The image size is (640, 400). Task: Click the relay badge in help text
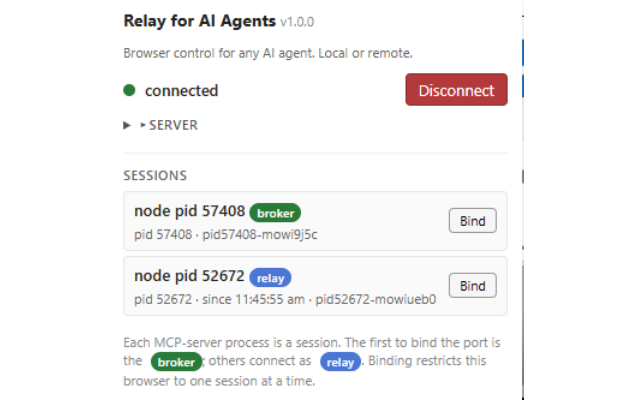coord(340,362)
